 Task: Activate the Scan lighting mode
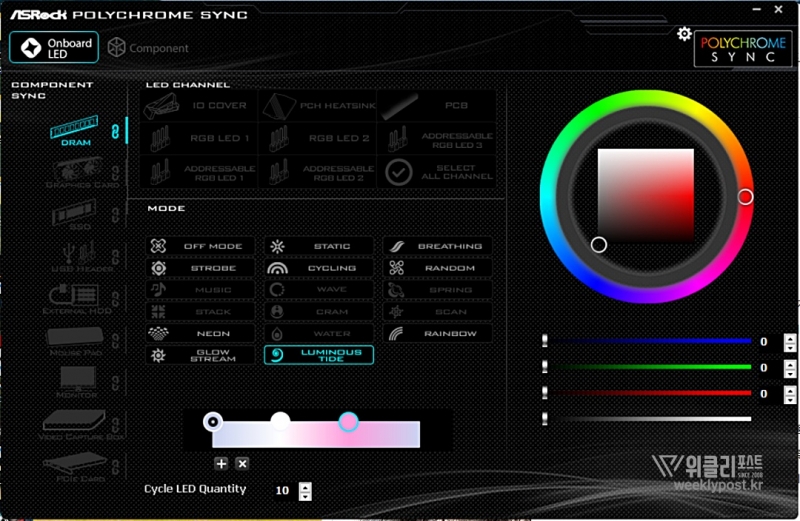(437, 311)
